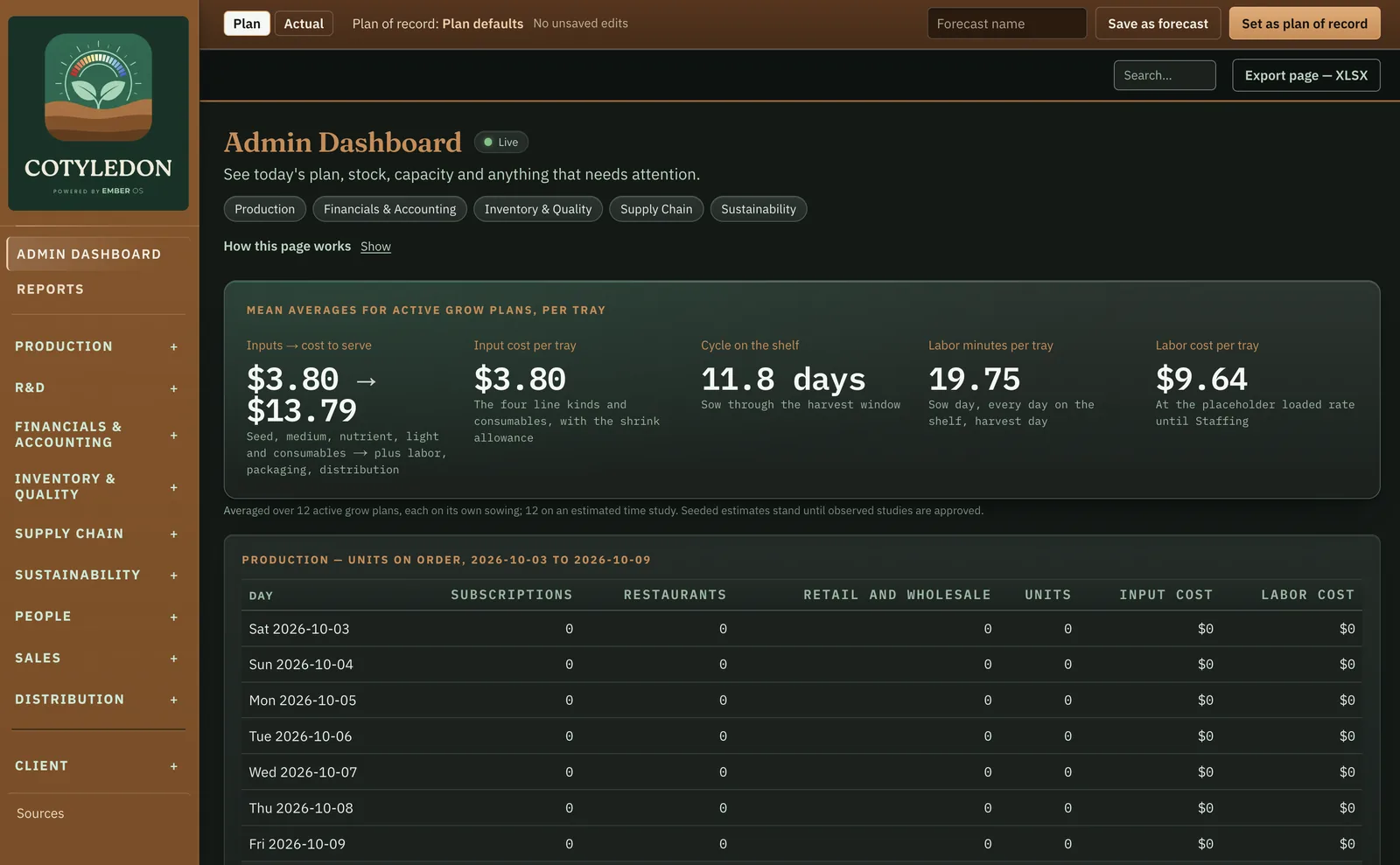
Task: Select the Supply Chain pill
Action: pyautogui.click(x=656, y=209)
